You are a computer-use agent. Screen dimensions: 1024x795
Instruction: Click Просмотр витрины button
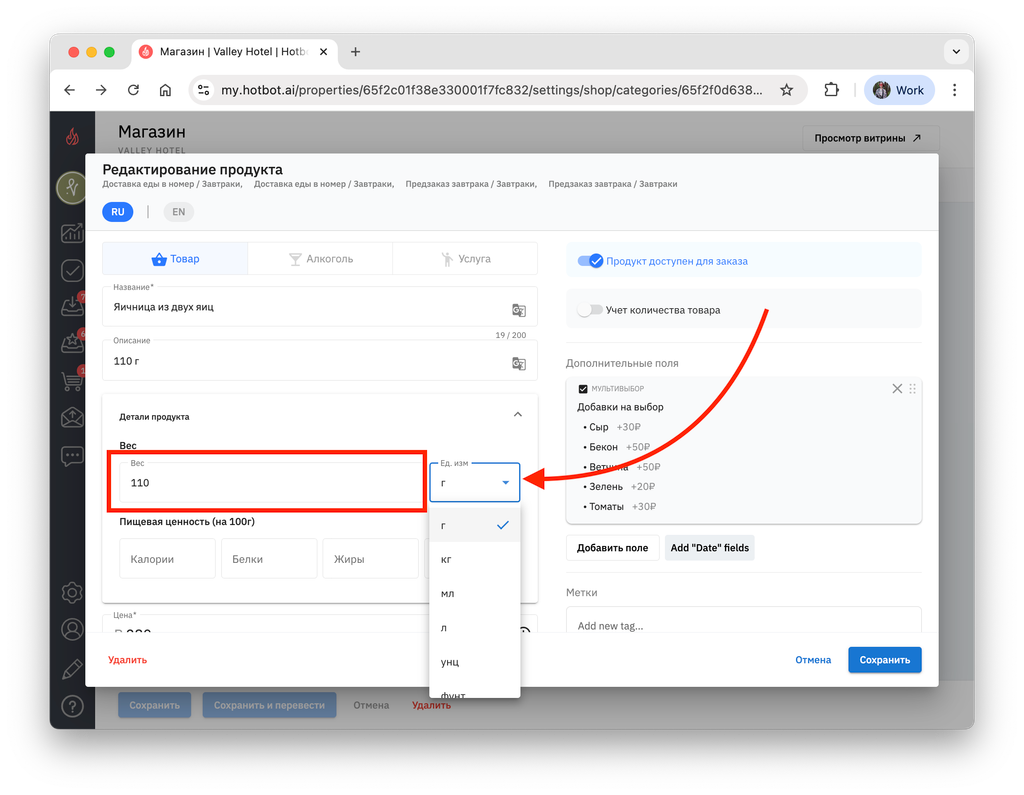click(869, 138)
